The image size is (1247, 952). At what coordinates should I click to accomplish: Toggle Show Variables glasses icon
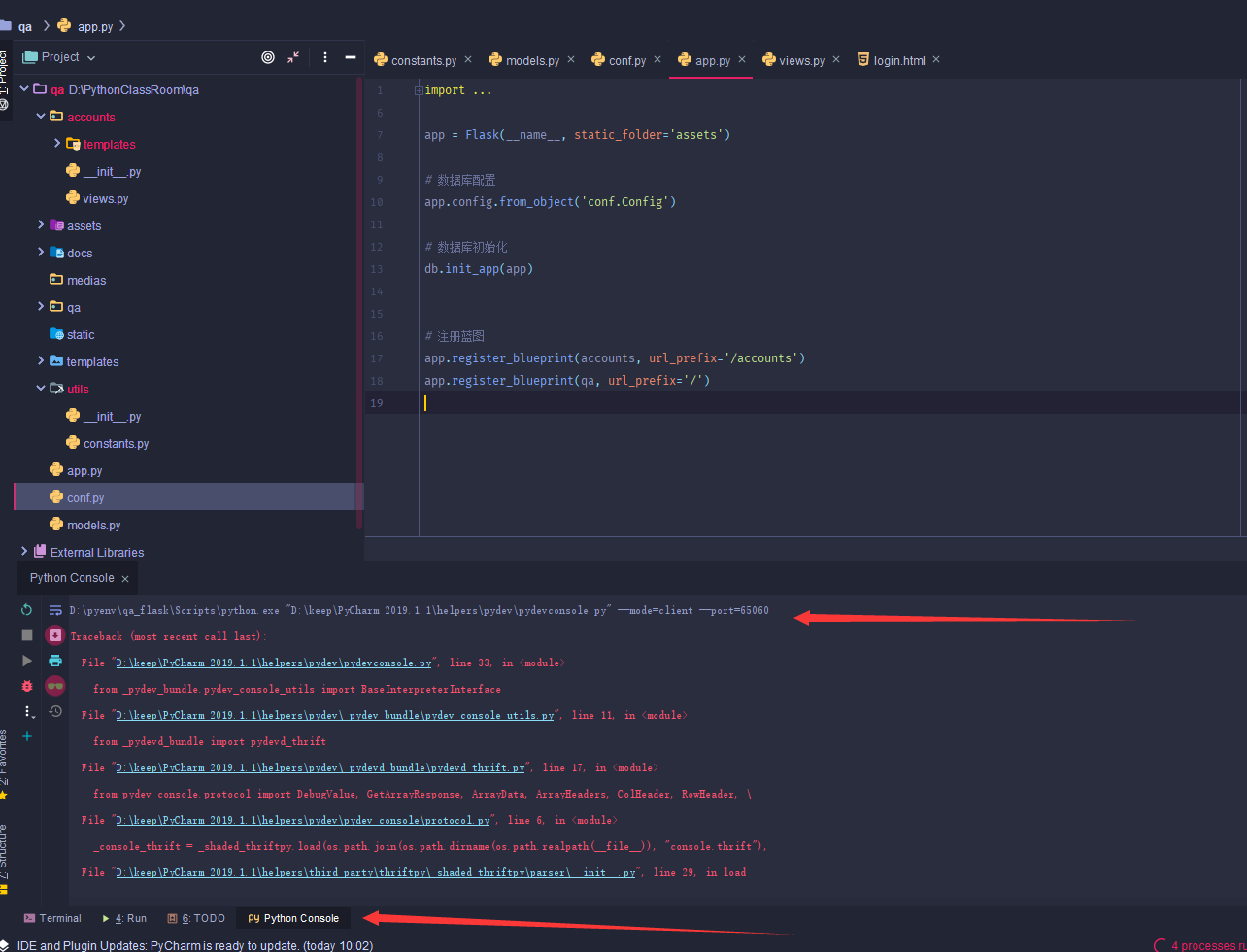(55, 686)
